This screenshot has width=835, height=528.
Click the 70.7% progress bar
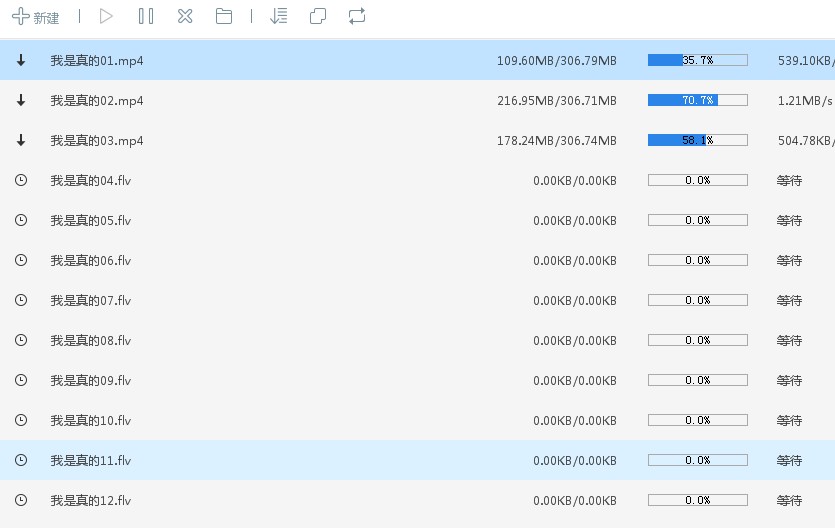(698, 100)
